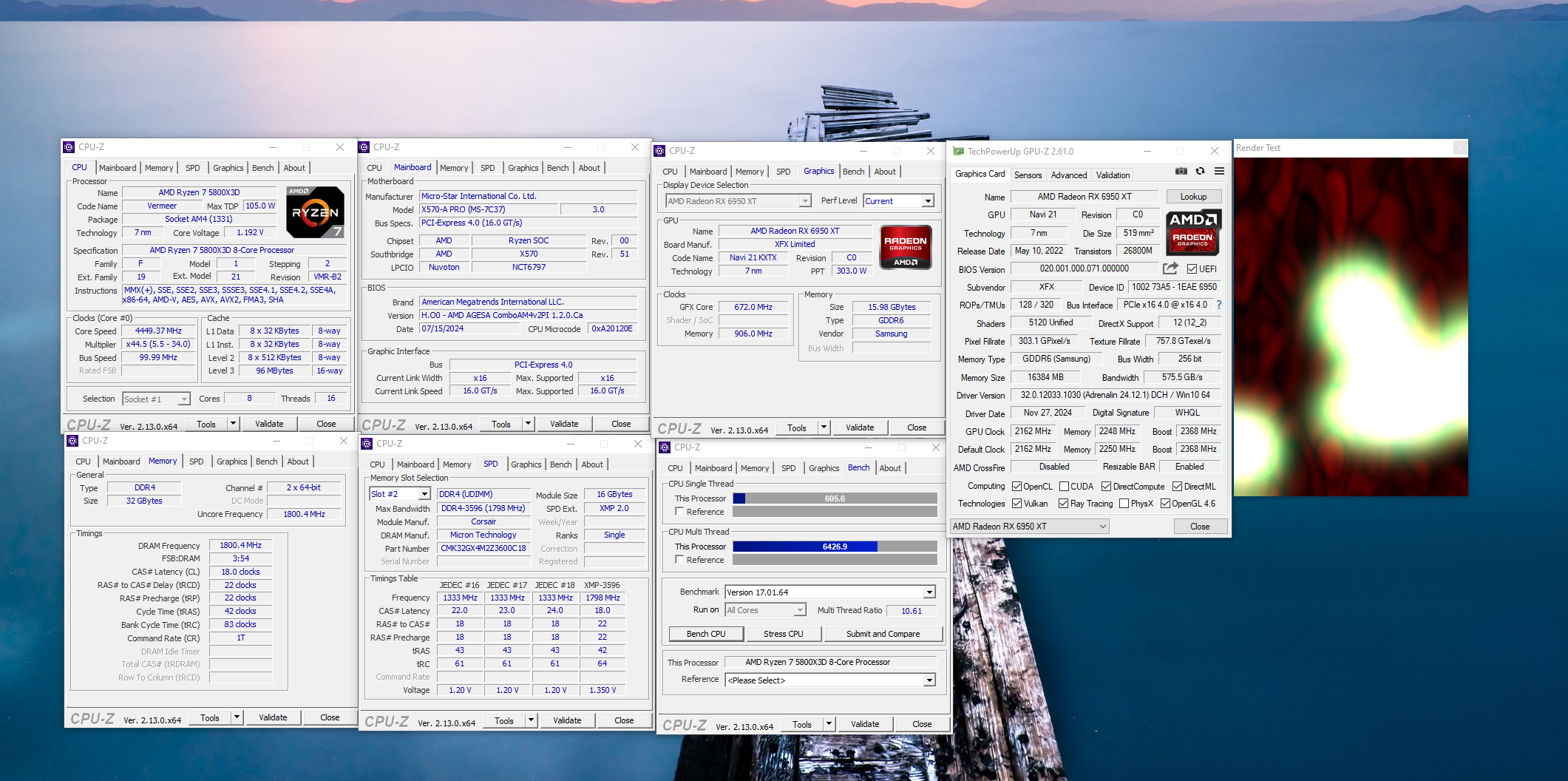Click the BIOS export share icon
Screen dimensions: 1568x781
pos(1170,268)
